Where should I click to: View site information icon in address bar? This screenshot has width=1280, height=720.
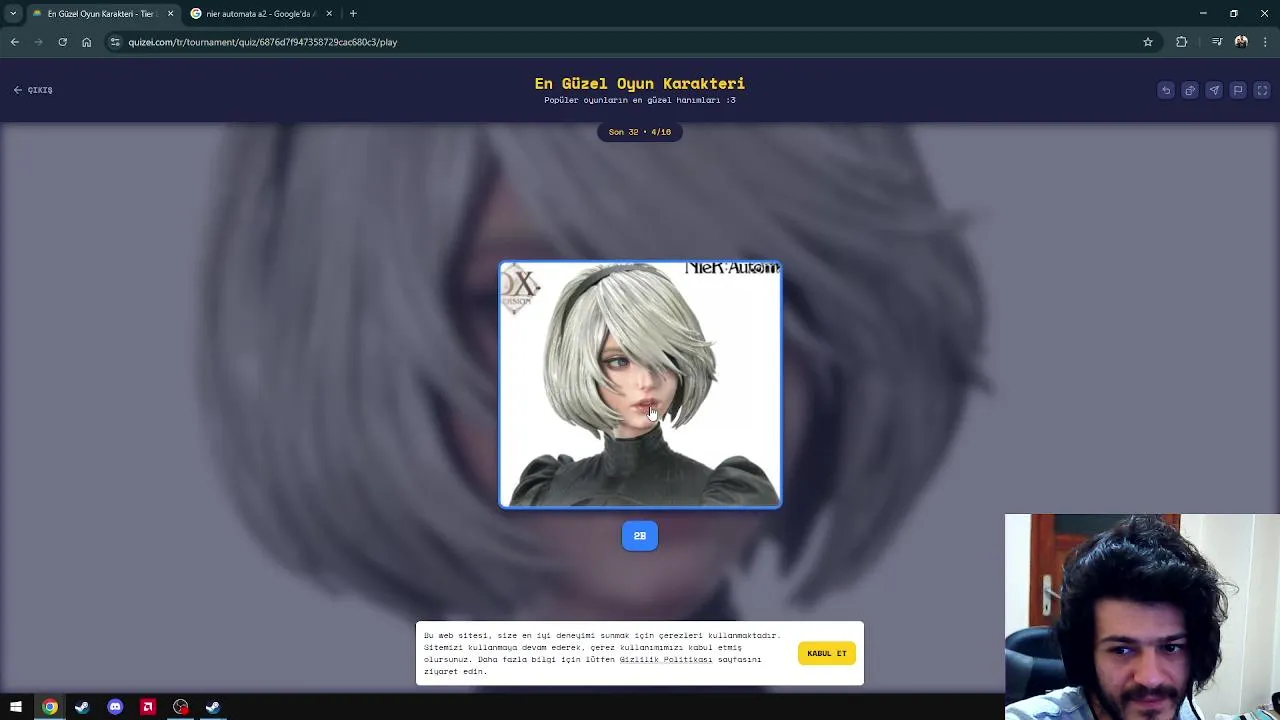(115, 42)
